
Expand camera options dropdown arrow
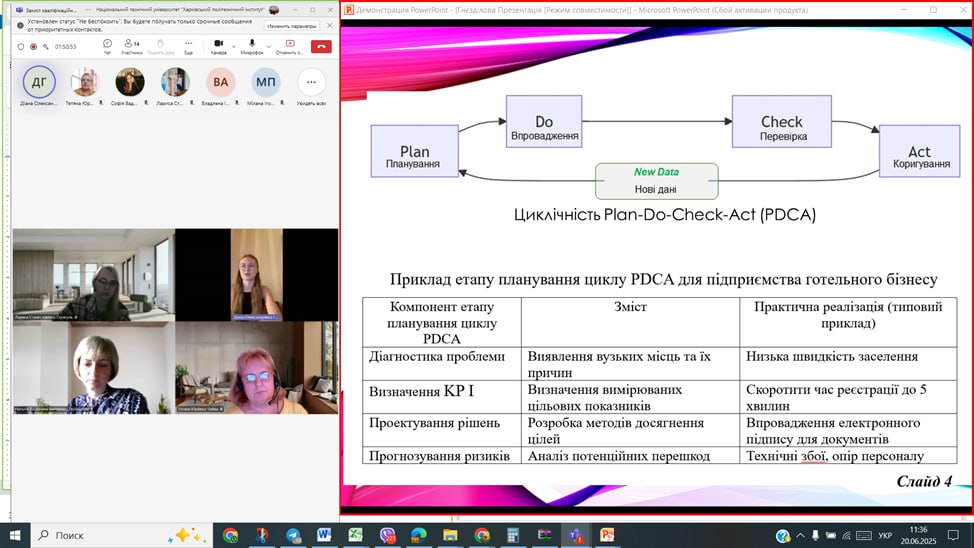[x=234, y=46]
